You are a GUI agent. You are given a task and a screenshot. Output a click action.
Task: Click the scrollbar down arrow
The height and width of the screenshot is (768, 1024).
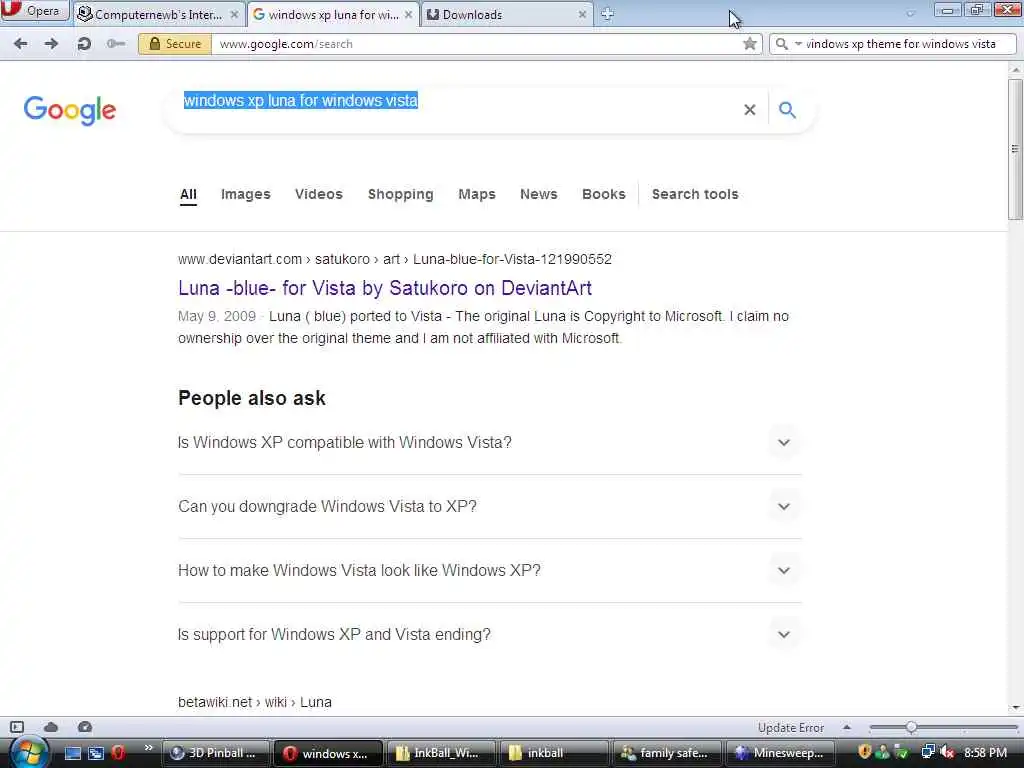(1015, 708)
